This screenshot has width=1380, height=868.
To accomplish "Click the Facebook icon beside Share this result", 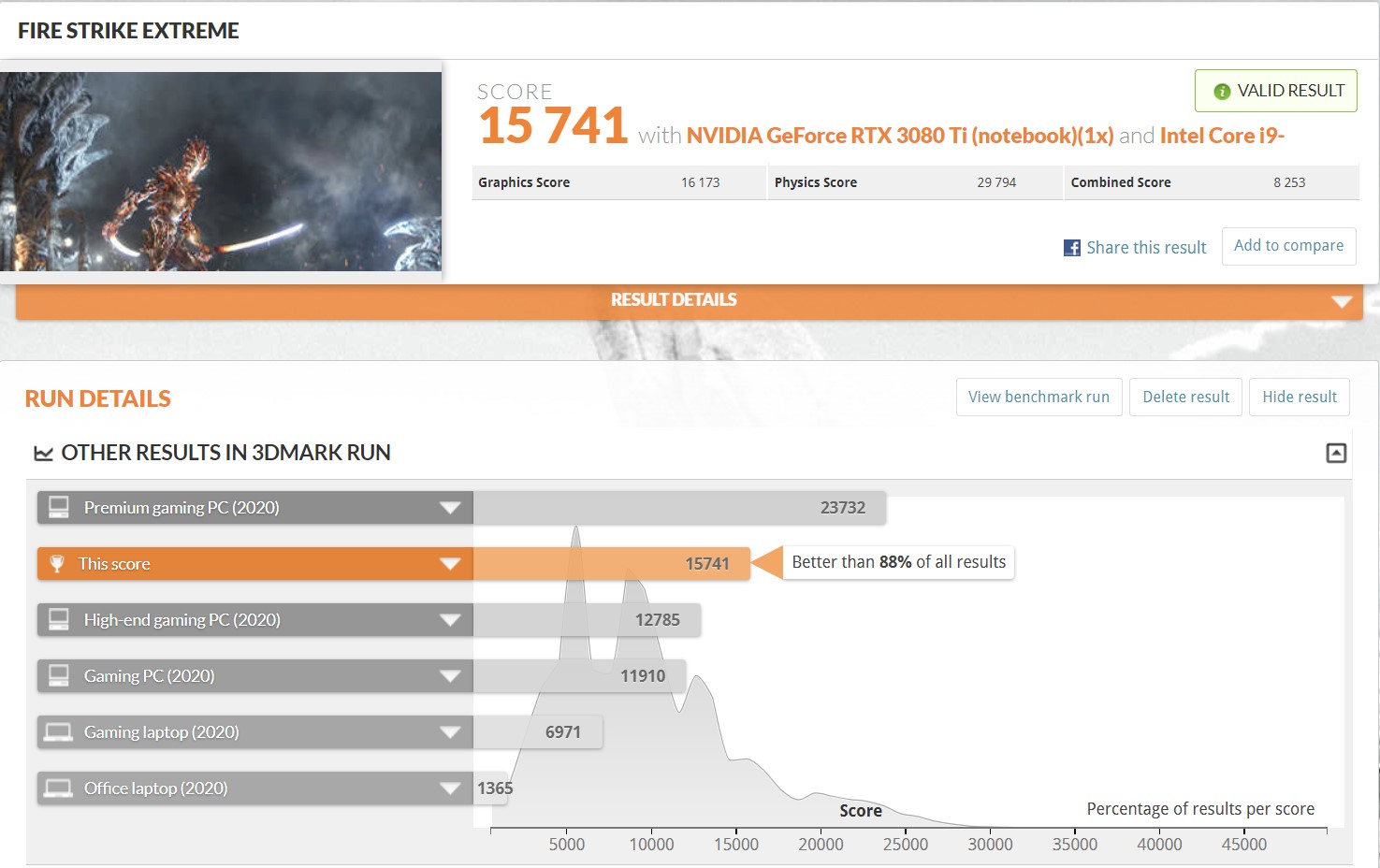I will [x=1071, y=248].
